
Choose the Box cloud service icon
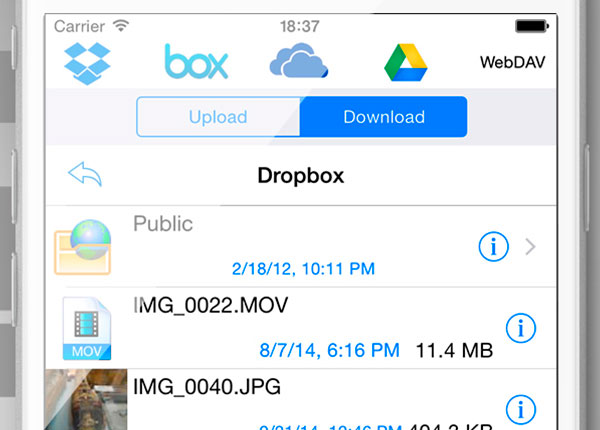pyautogui.click(x=196, y=62)
